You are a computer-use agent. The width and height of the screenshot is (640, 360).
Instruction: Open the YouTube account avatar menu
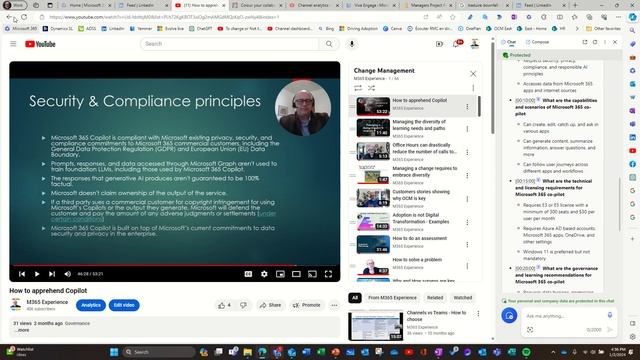(x=474, y=44)
